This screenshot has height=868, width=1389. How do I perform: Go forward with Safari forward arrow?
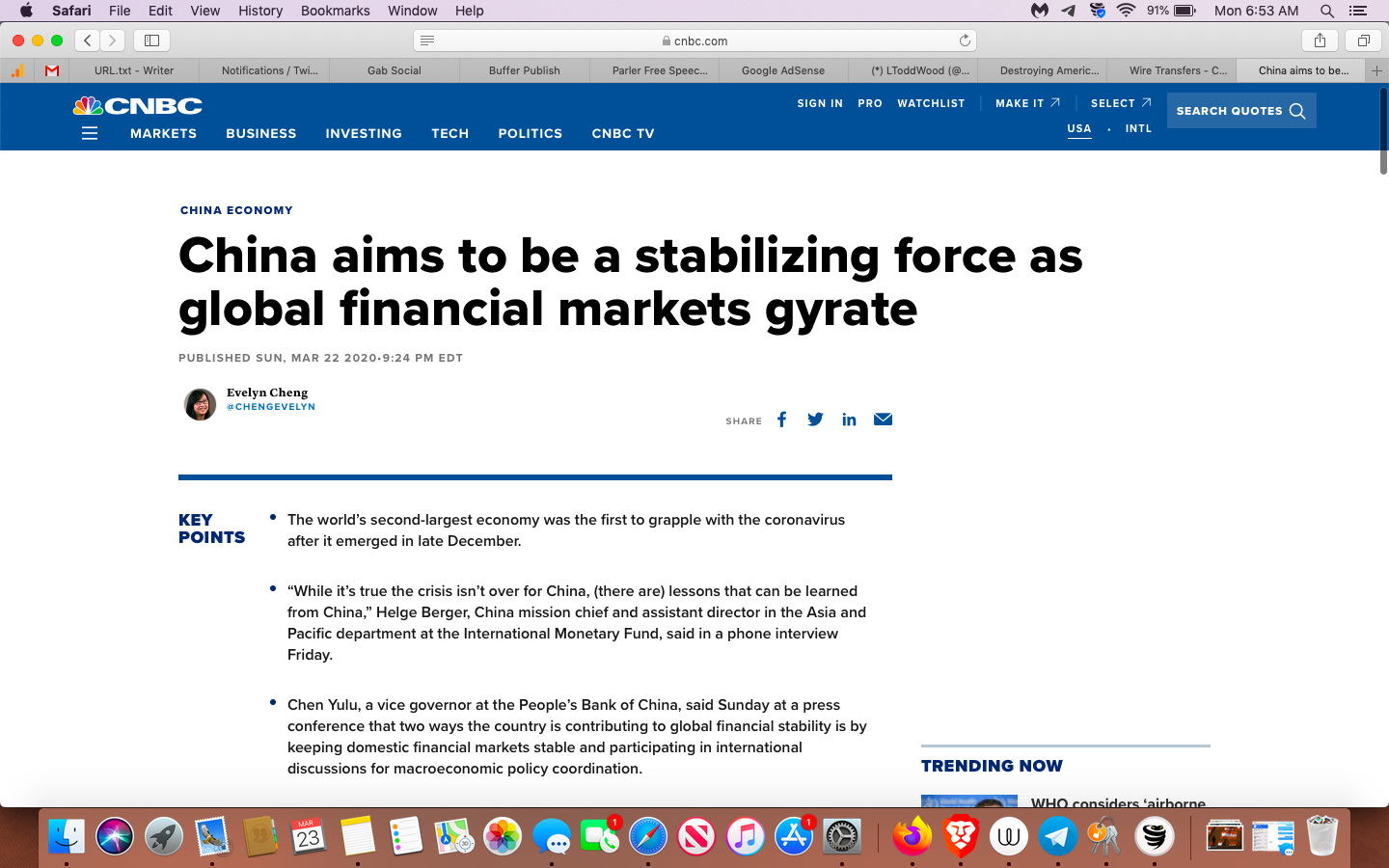[113, 41]
